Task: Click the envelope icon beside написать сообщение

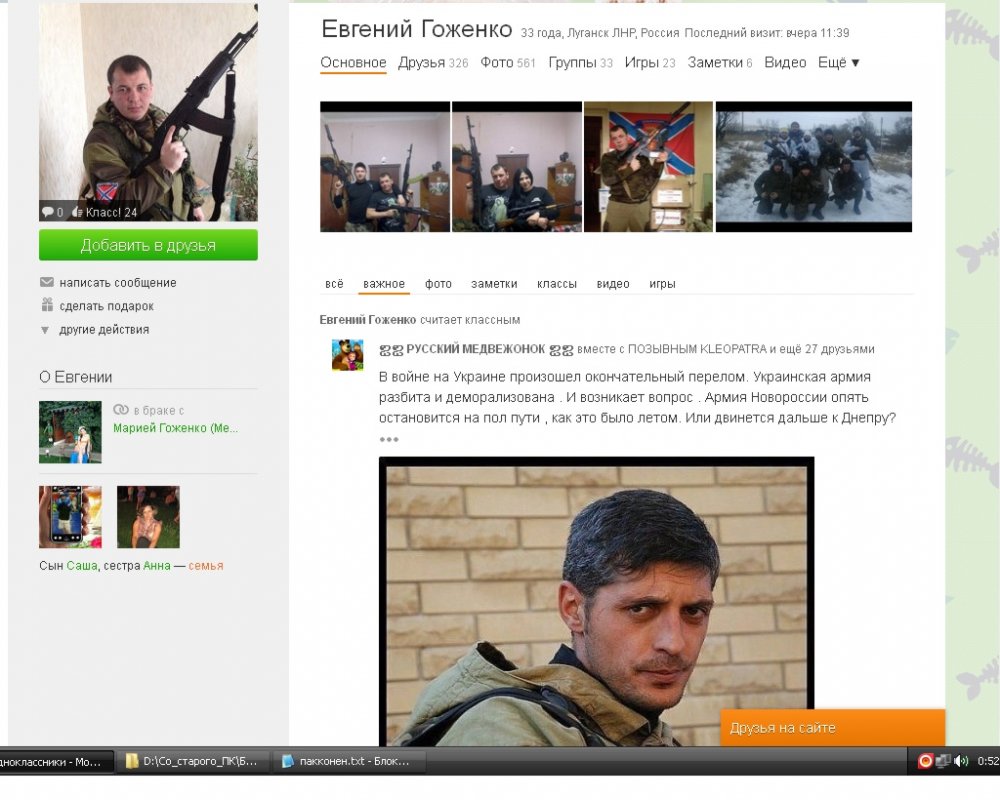Action: 47,283
